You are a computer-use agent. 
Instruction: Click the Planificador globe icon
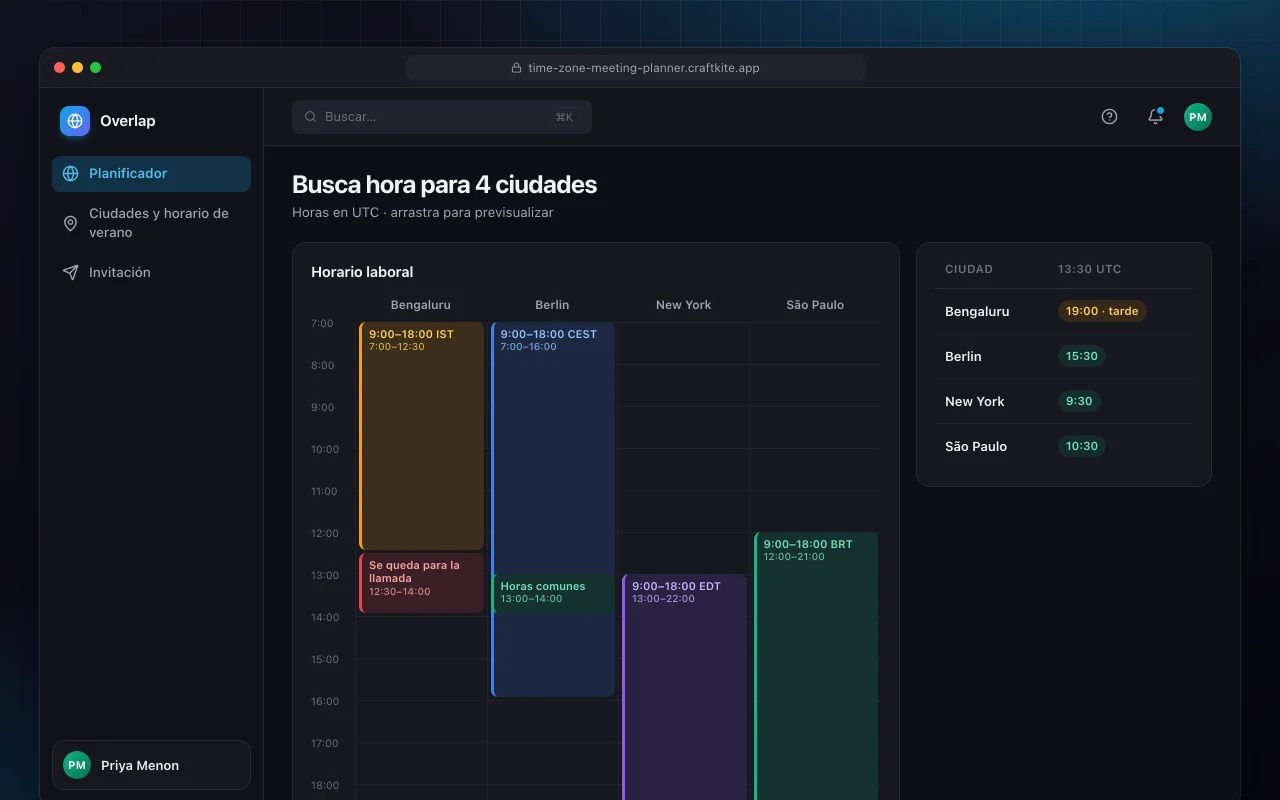pos(70,174)
